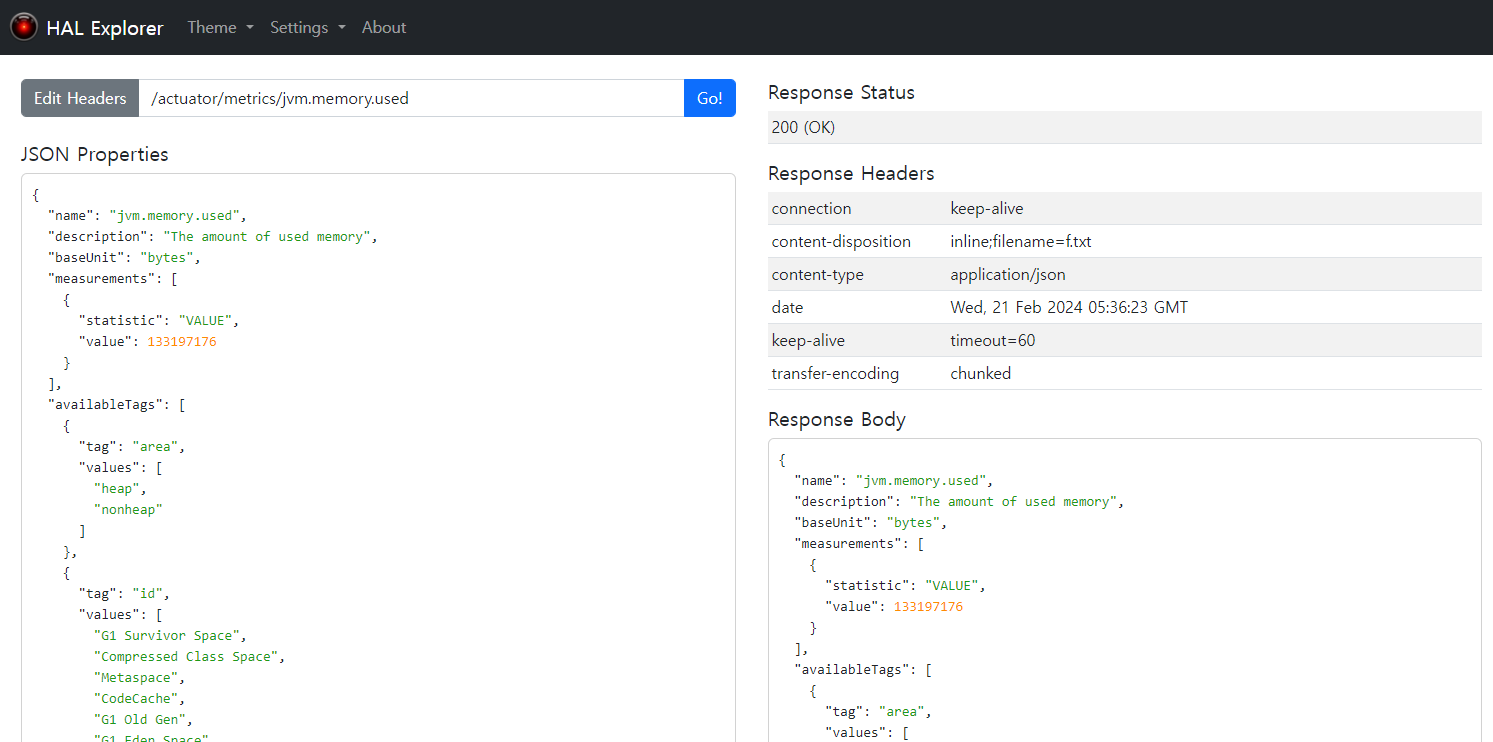Open the Settings dropdown menu
Screen dimensions: 1493x742
(307, 27)
